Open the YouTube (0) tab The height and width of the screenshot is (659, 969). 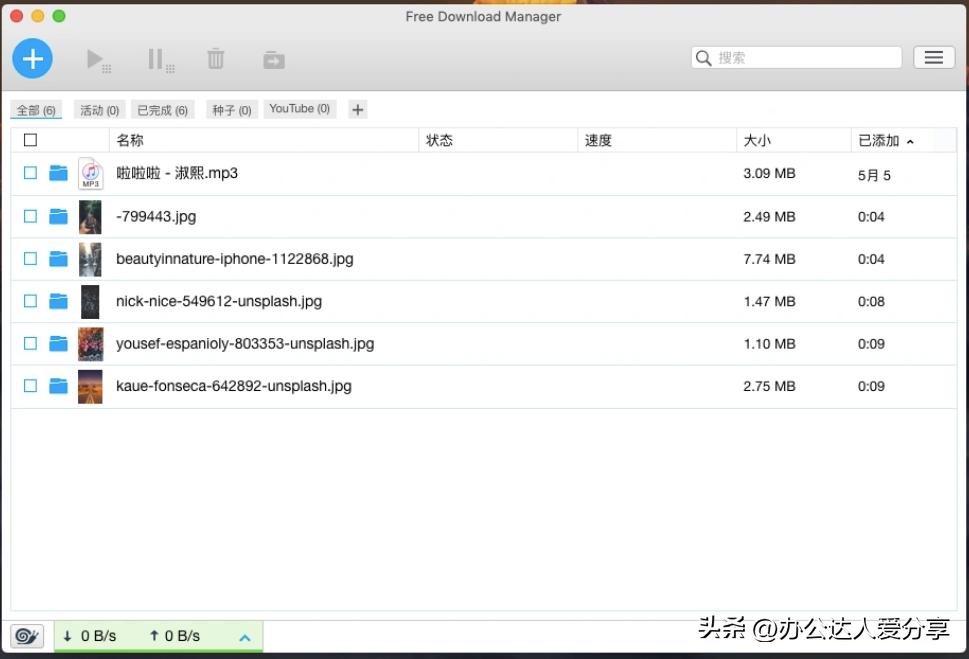pos(299,109)
